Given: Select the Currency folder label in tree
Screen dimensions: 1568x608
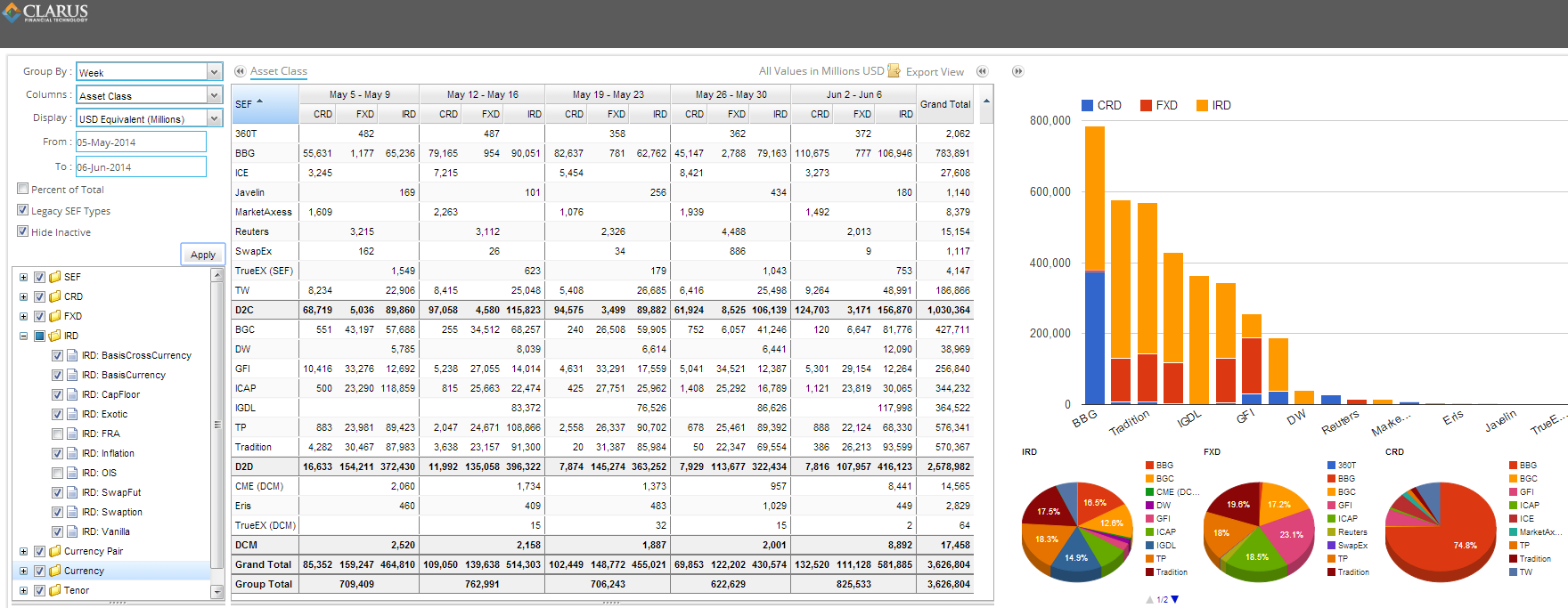Looking at the screenshot, I should pos(84,571).
